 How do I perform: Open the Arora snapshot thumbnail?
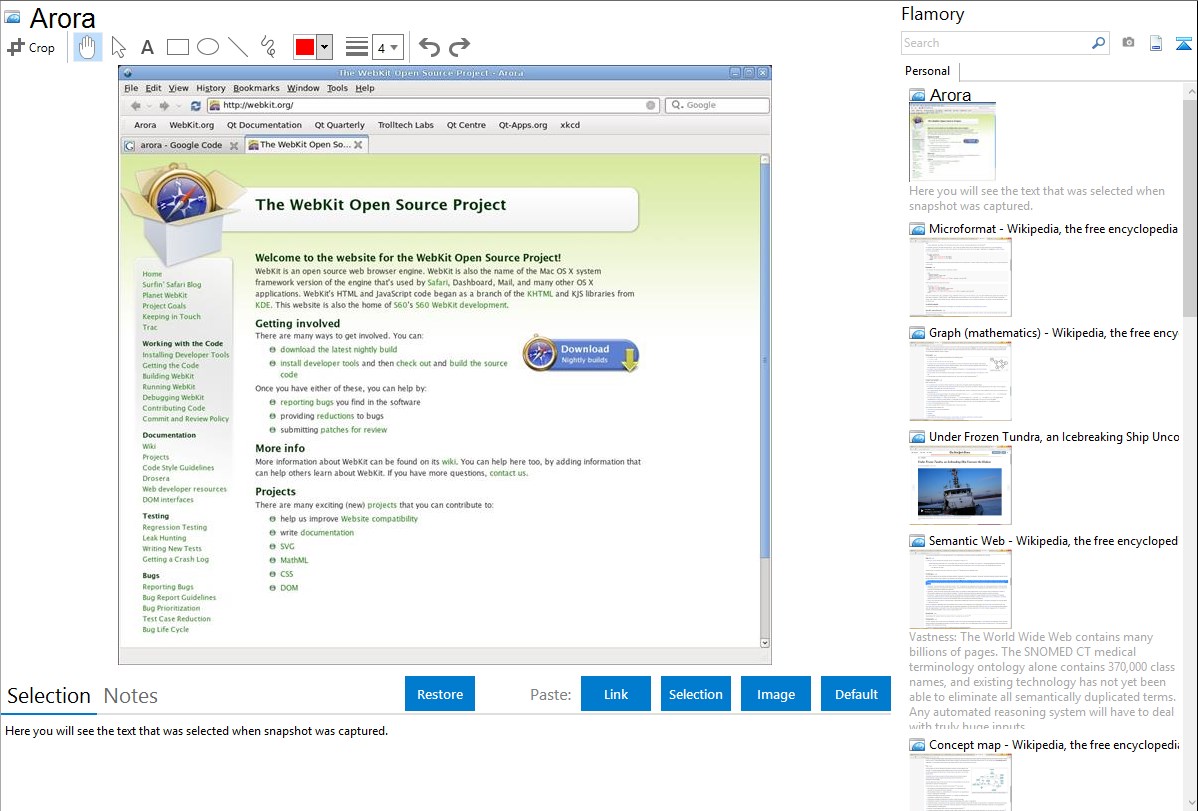[x=952, y=142]
